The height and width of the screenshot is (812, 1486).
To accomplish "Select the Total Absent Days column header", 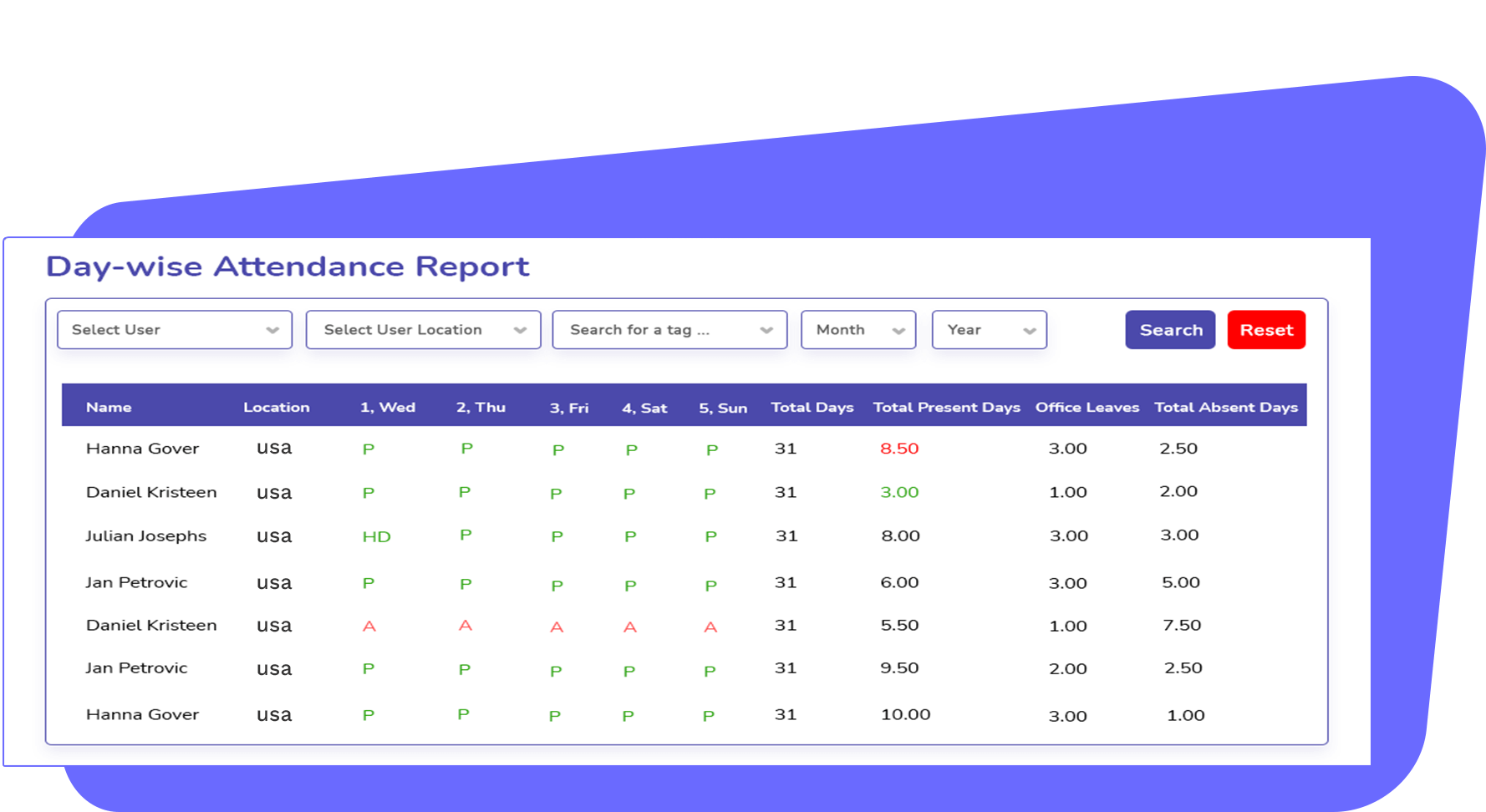I will tap(1225, 408).
